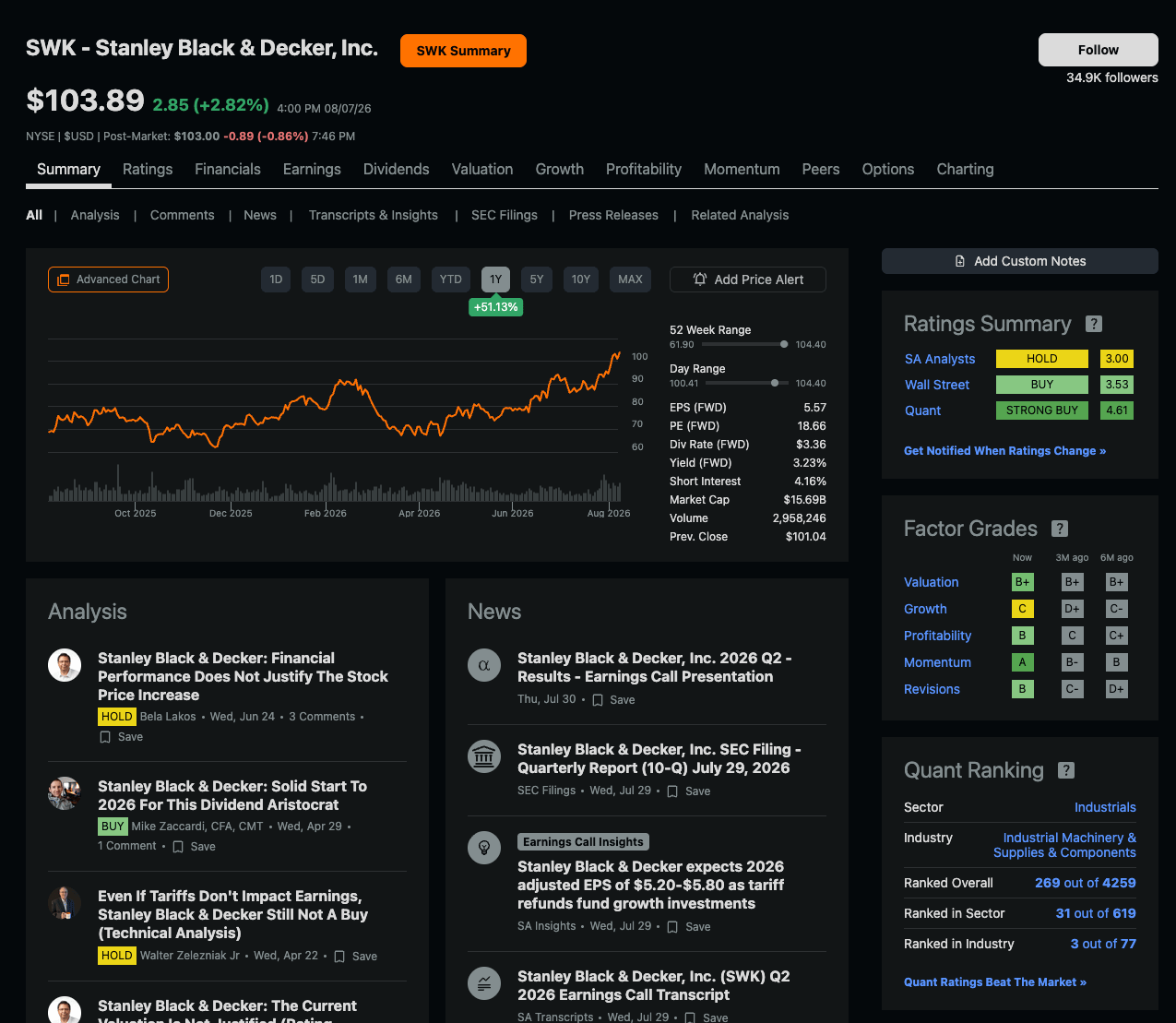Select the 6M chart range
Image resolution: width=1176 pixels, height=1023 pixels.
coord(404,280)
